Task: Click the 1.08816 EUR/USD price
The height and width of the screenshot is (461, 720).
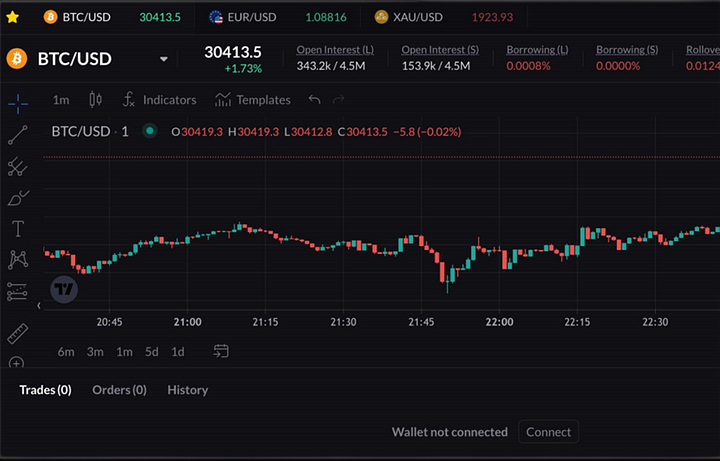Action: (x=326, y=17)
